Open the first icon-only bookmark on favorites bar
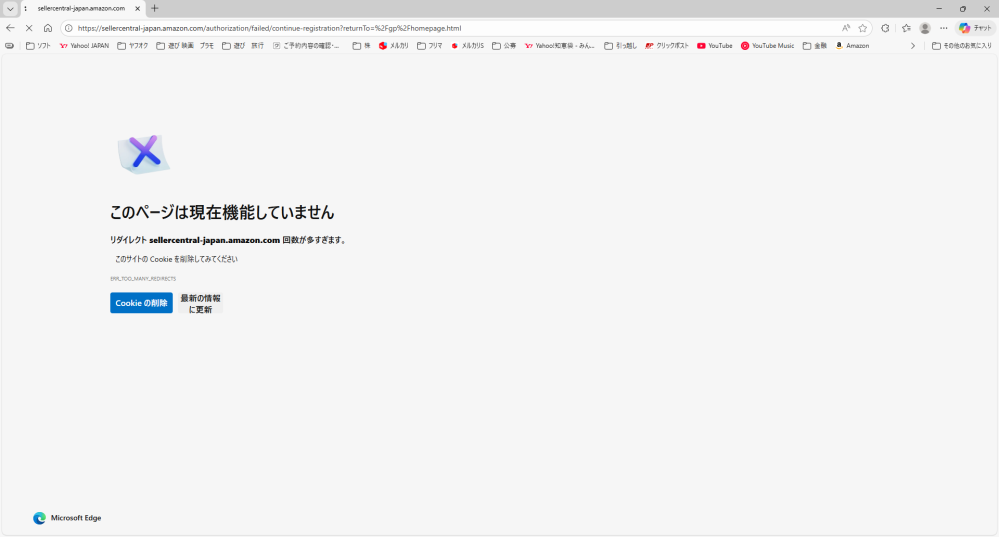 [x=10, y=46]
